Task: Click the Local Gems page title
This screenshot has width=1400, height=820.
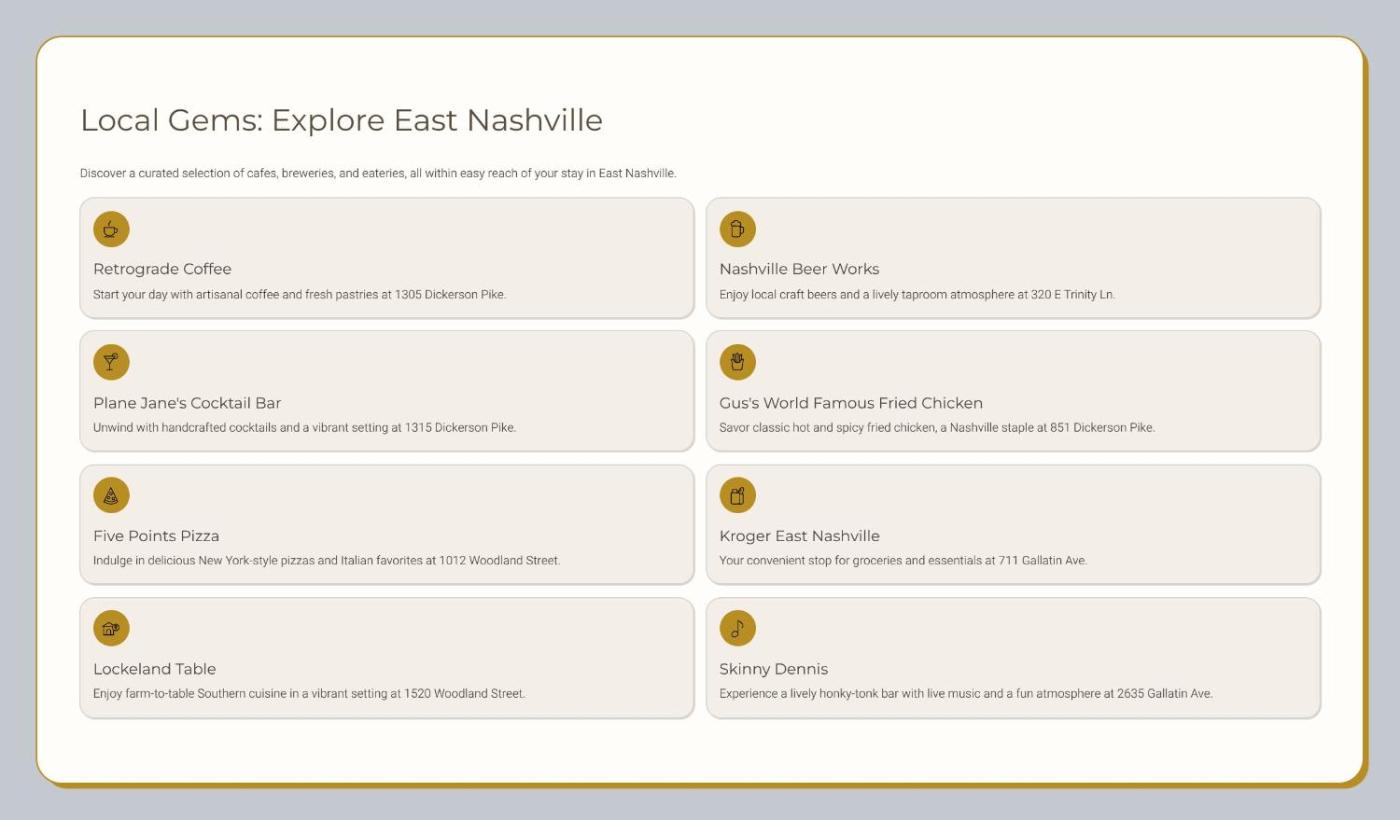Action: pos(341,120)
